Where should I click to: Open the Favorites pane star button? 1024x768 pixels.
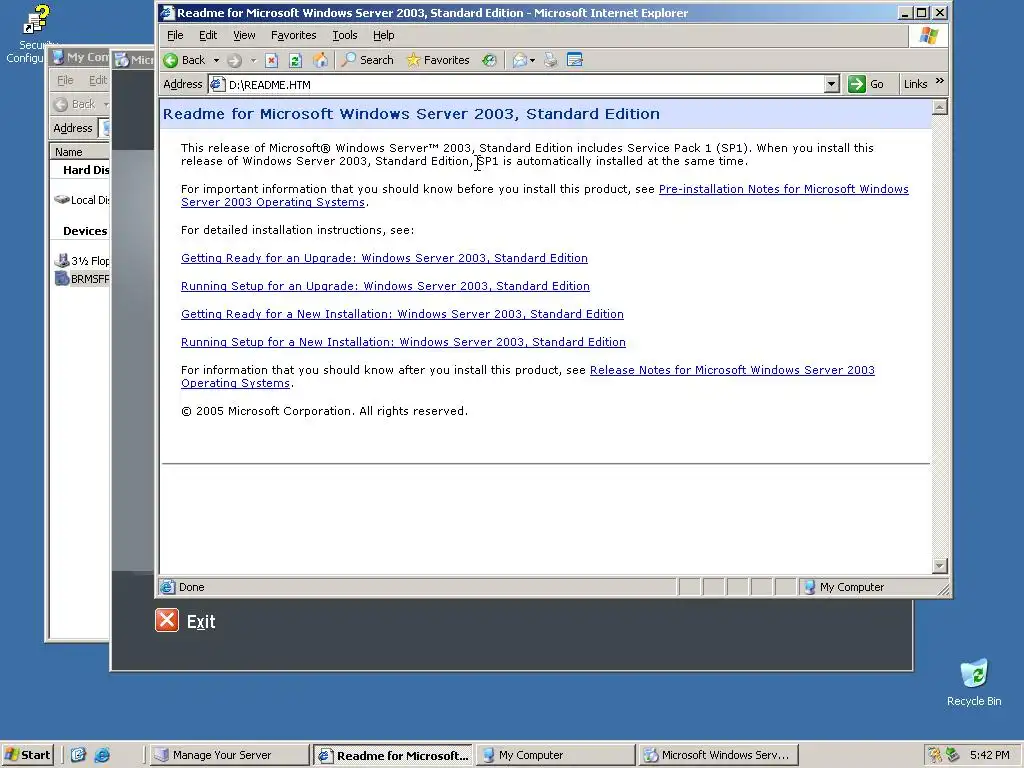click(x=438, y=60)
